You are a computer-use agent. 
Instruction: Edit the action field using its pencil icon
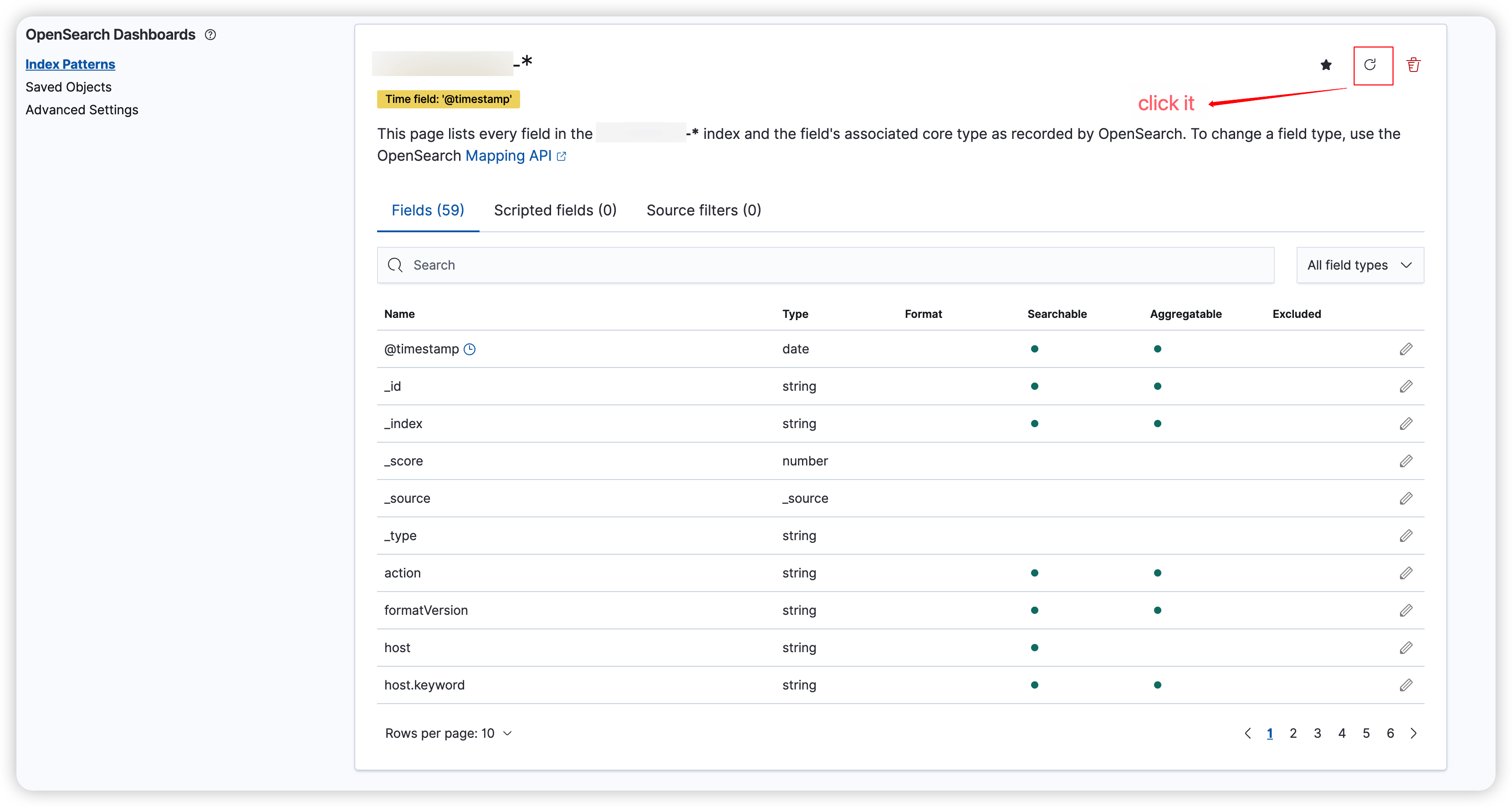pos(1406,573)
